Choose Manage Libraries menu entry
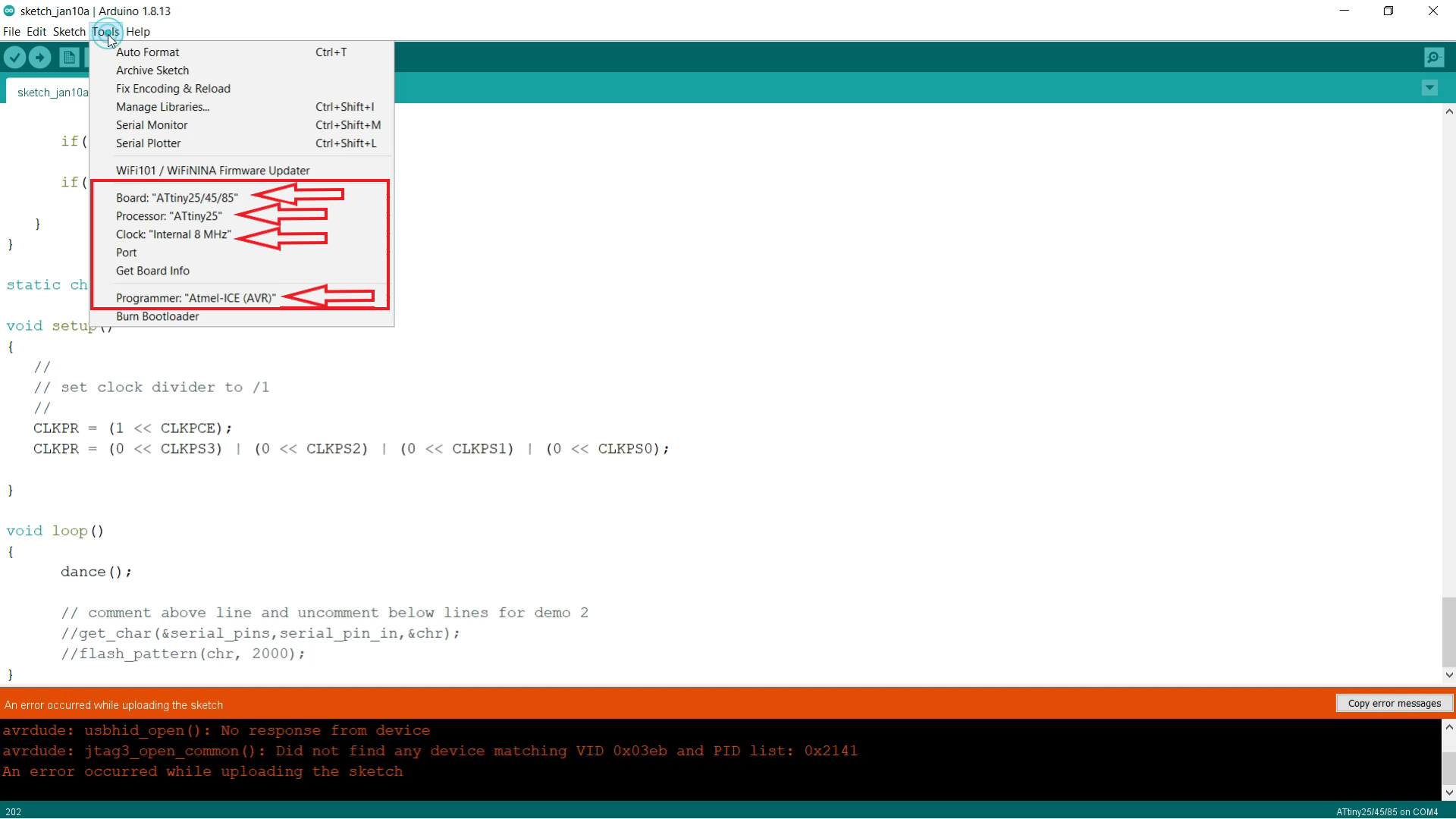Image resolution: width=1456 pixels, height=819 pixels. tap(162, 107)
